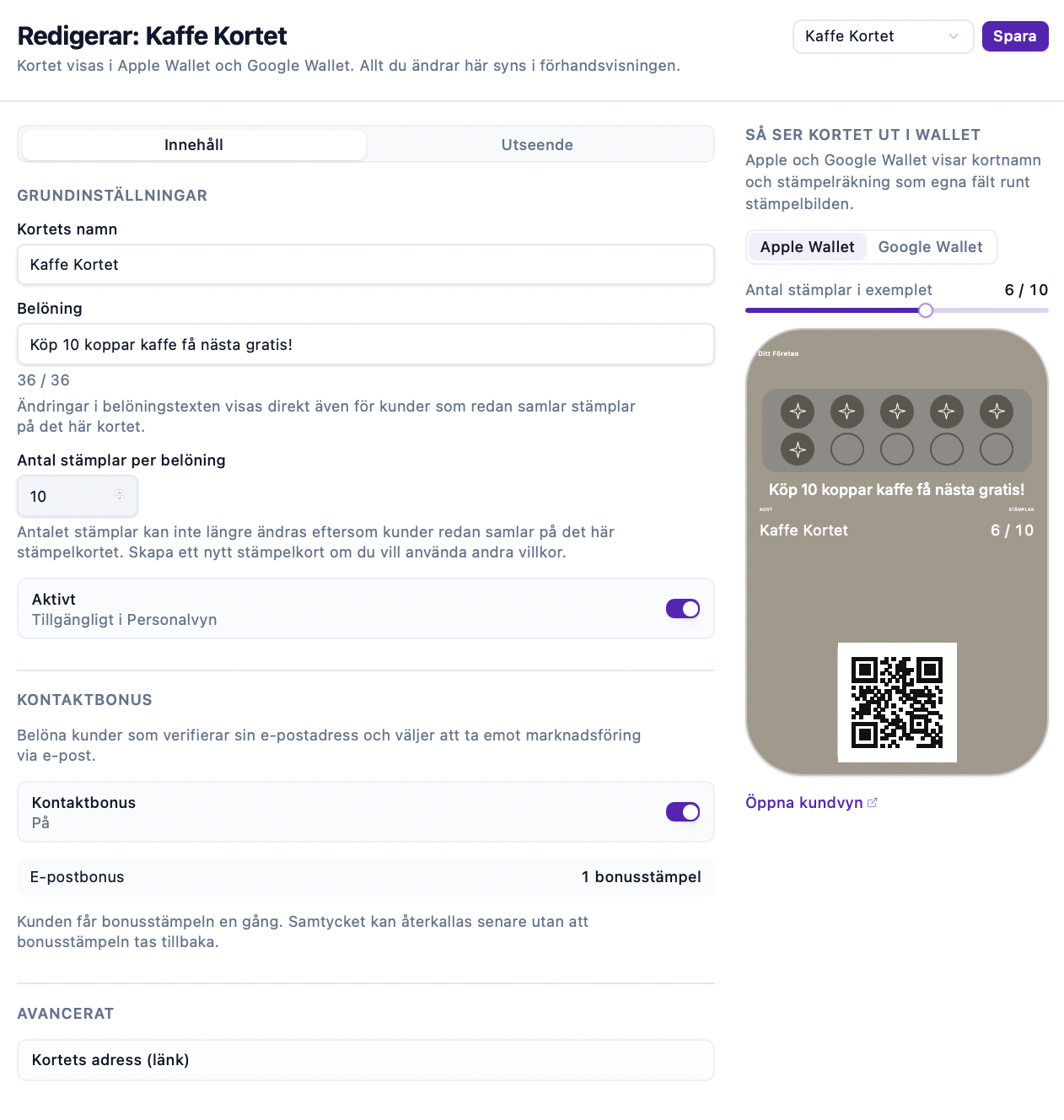This screenshot has width=1064, height=1120.
Task: Open the Kaffe Kortet card selector dropdown
Action: [883, 36]
